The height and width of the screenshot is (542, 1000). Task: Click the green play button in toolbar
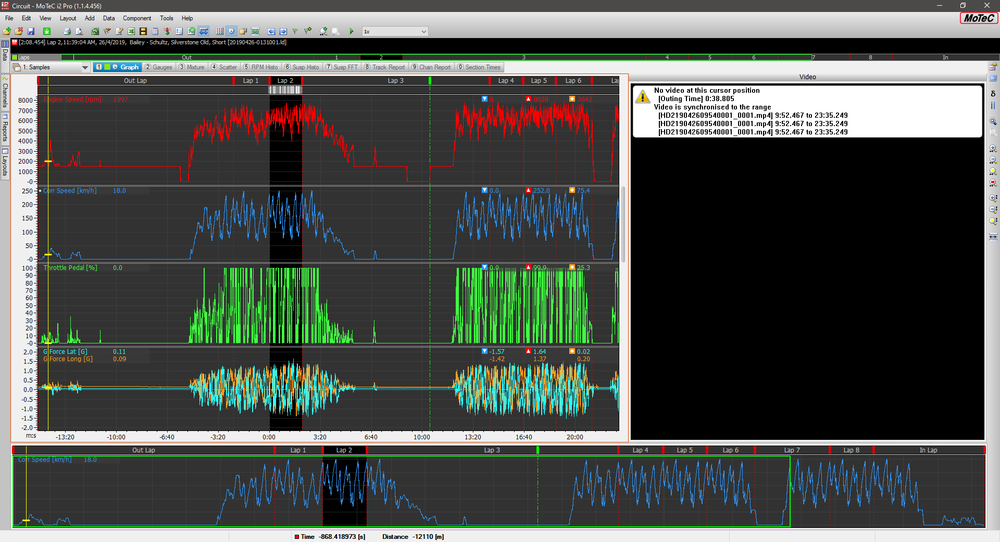point(351,31)
